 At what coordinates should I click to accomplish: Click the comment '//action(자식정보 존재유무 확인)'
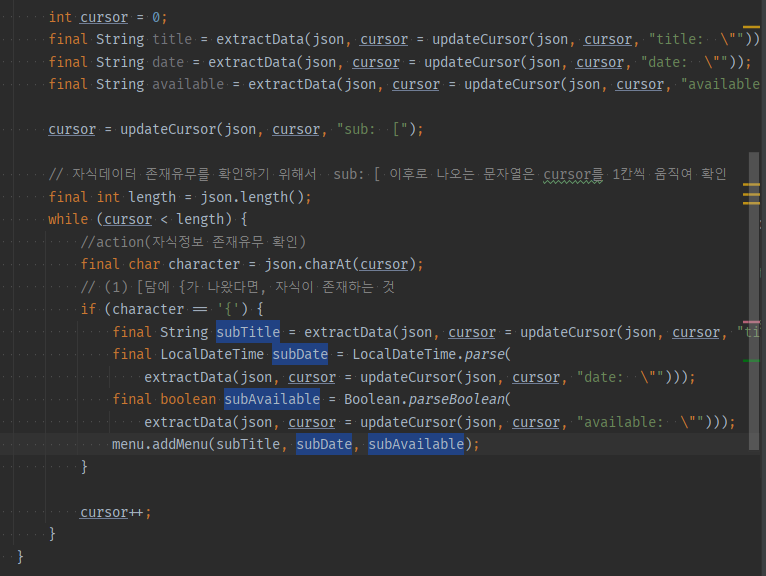193,242
